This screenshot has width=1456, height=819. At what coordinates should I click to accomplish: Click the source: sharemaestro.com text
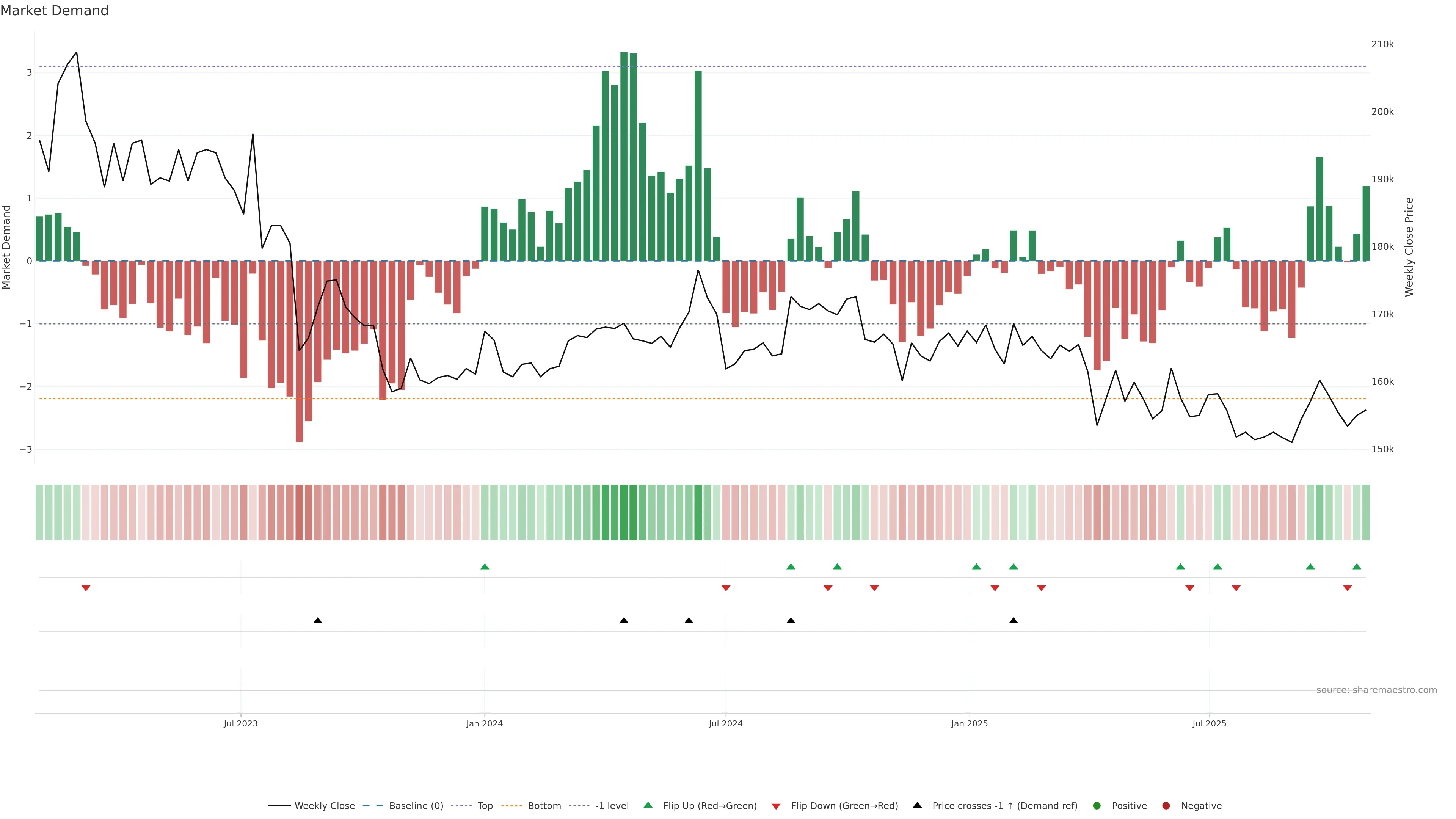(x=1376, y=690)
